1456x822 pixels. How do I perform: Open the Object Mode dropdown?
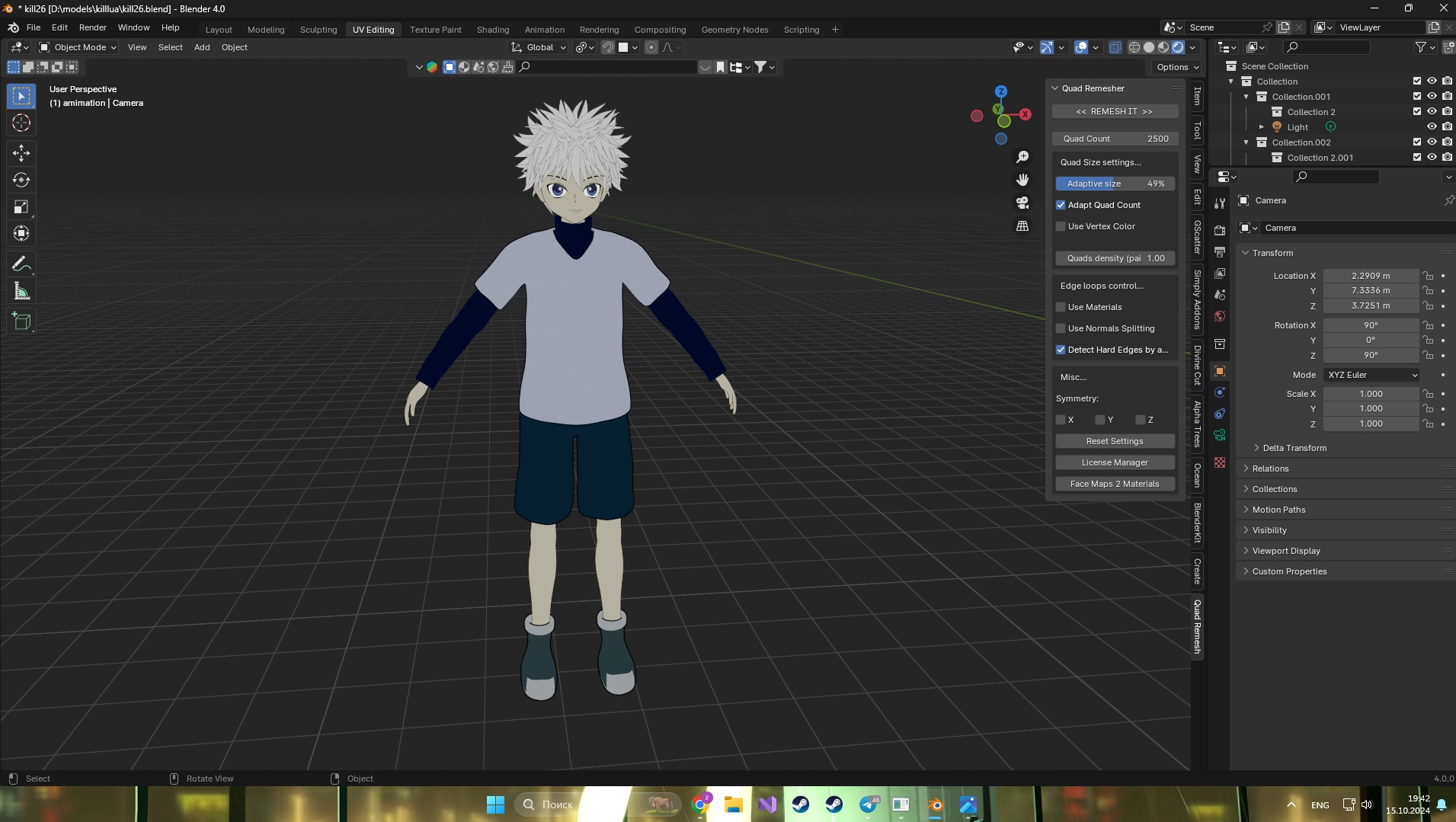[x=78, y=47]
